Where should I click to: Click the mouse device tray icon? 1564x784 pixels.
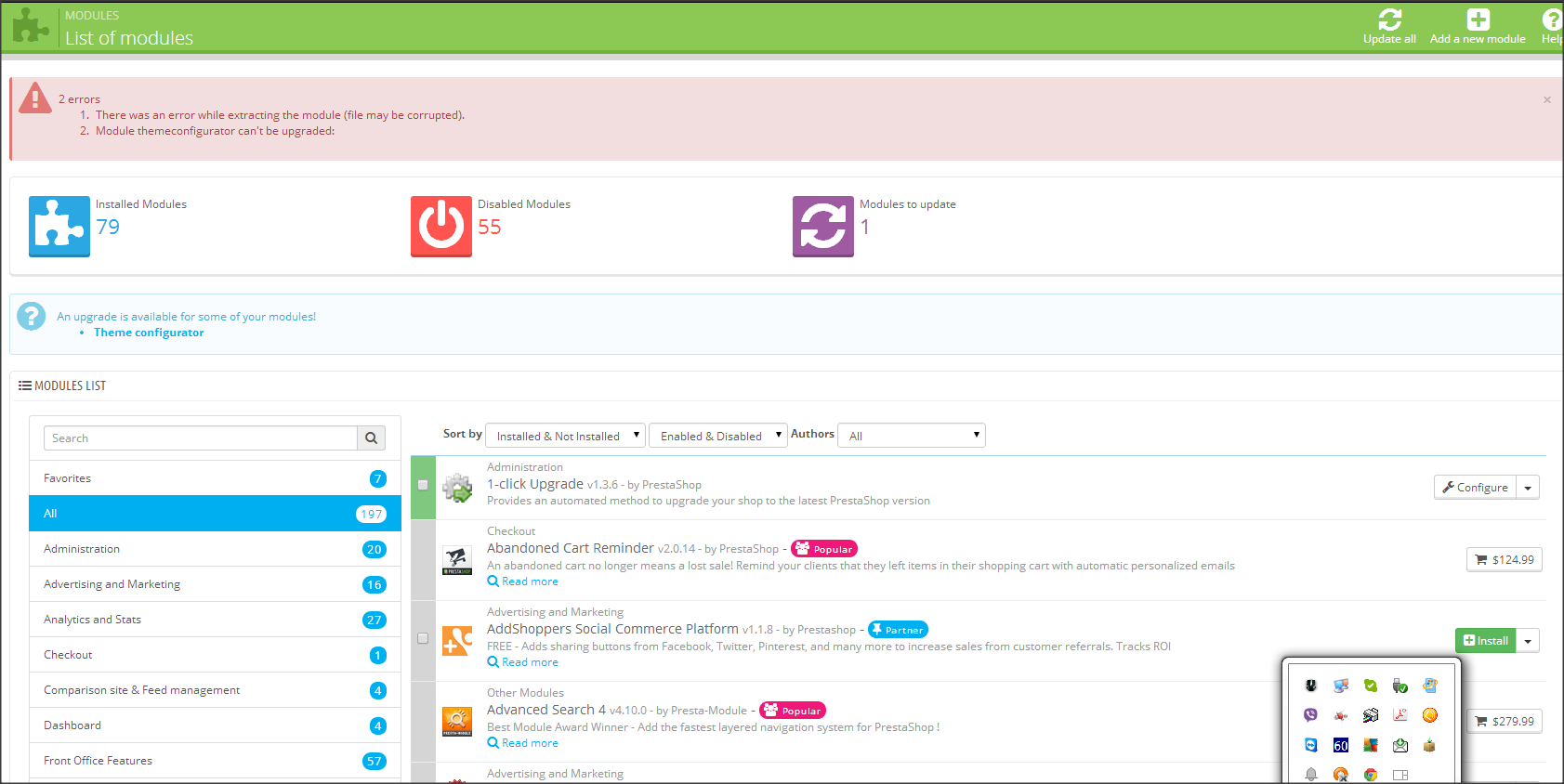click(x=1311, y=686)
